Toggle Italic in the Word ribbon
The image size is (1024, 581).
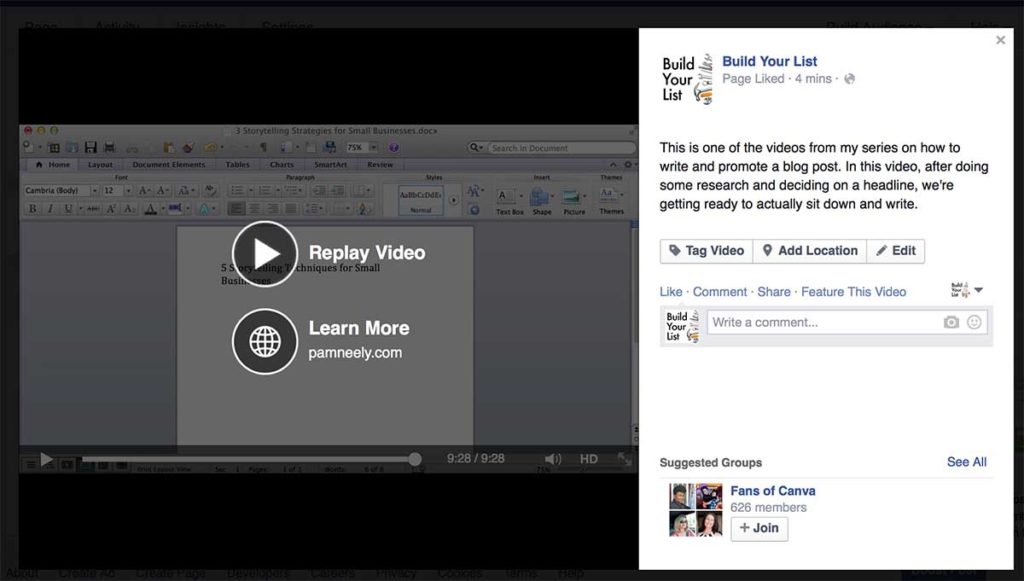coord(50,209)
